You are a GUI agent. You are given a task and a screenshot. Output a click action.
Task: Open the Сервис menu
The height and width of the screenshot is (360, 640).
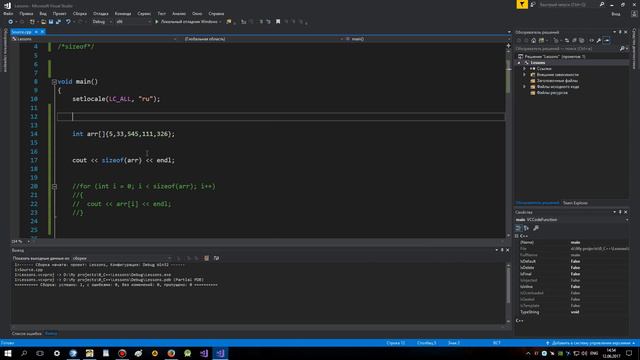click(144, 13)
